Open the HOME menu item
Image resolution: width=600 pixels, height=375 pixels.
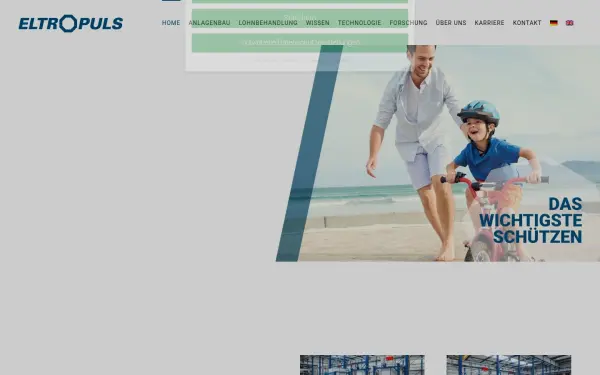pos(171,23)
